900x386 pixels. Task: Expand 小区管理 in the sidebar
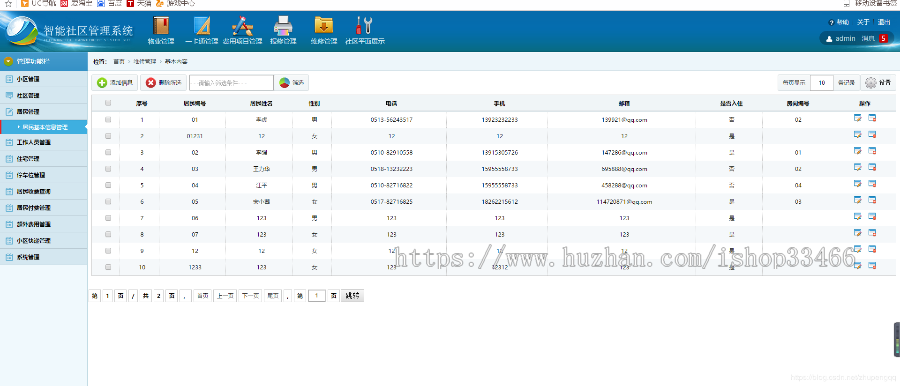click(44, 79)
